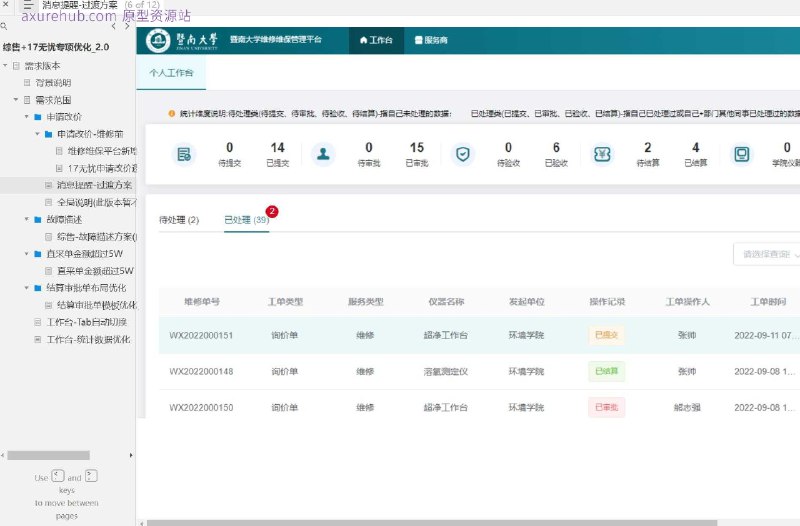Open the hamburger pages menu icon
The height and width of the screenshot is (526, 800).
point(28,5)
